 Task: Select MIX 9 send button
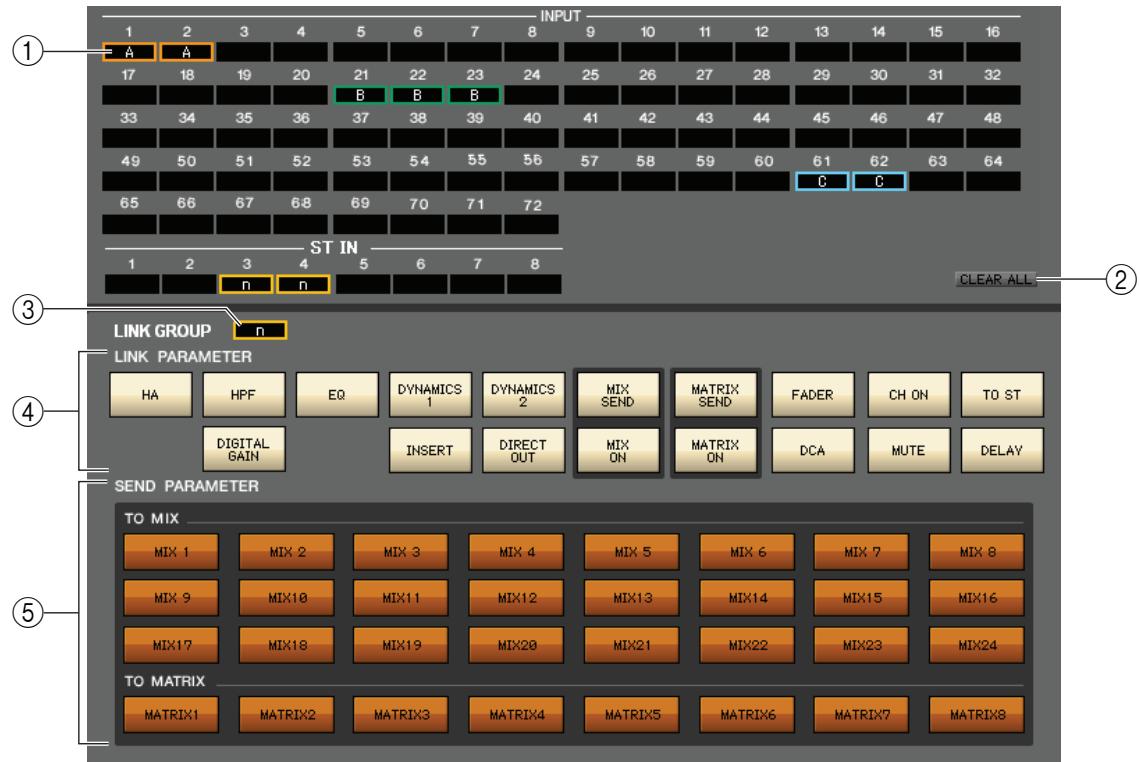pyautogui.click(x=172, y=598)
